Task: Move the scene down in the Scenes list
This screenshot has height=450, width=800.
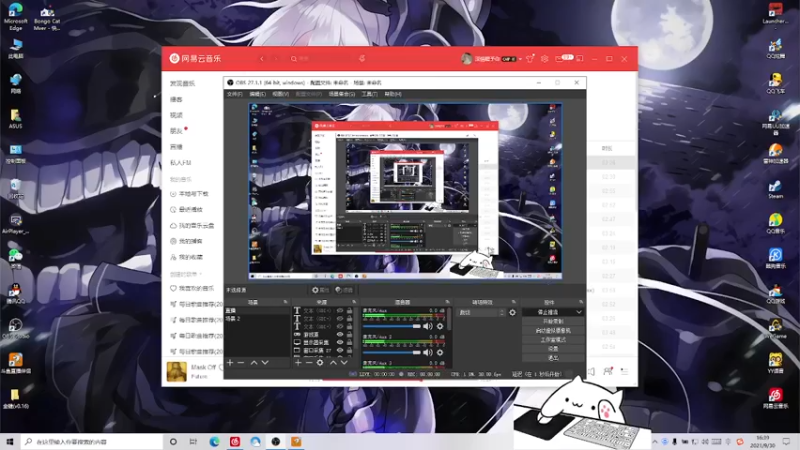Action: pos(265,363)
